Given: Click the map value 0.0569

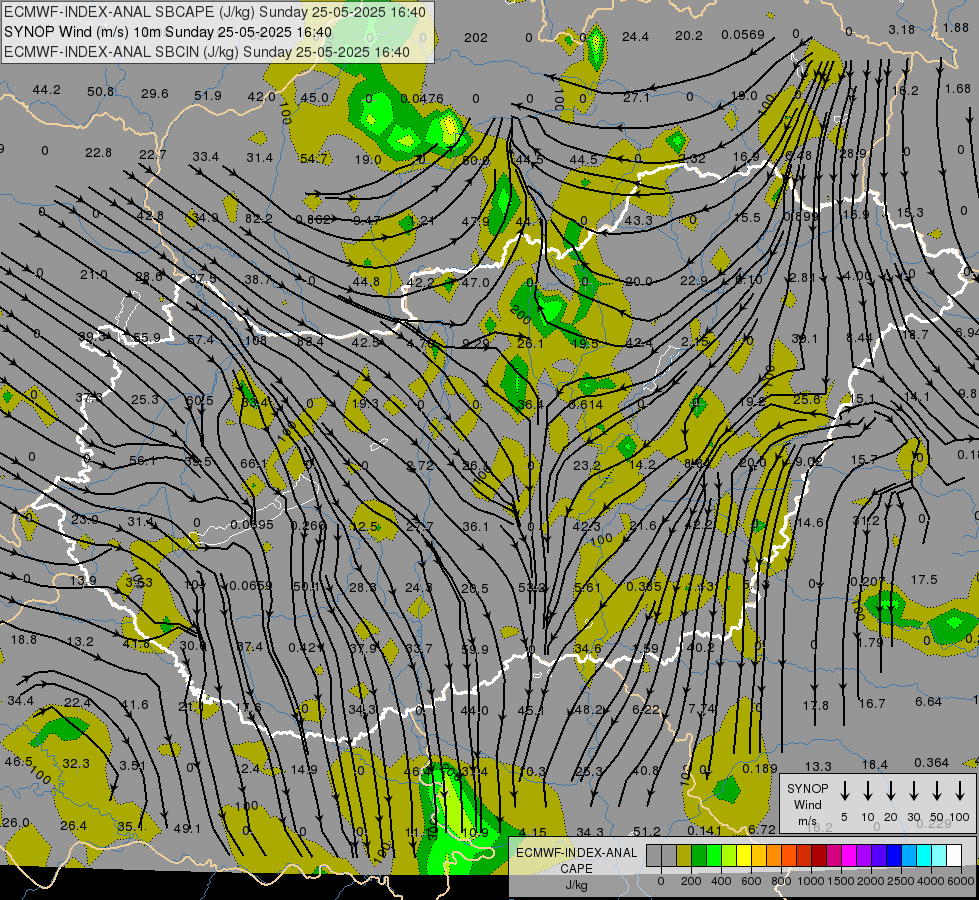Looking at the screenshot, I should (742, 35).
